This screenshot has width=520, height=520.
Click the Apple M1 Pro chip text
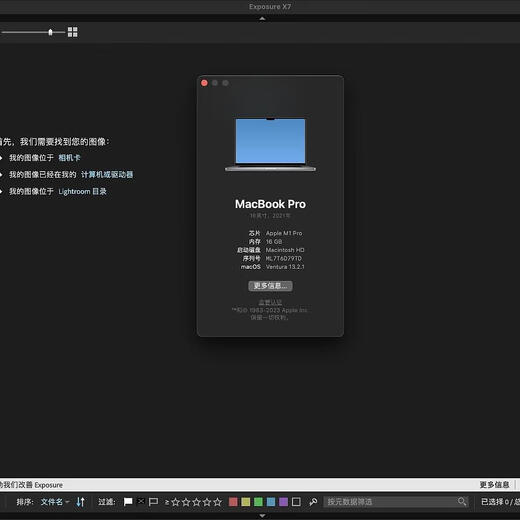coord(284,233)
